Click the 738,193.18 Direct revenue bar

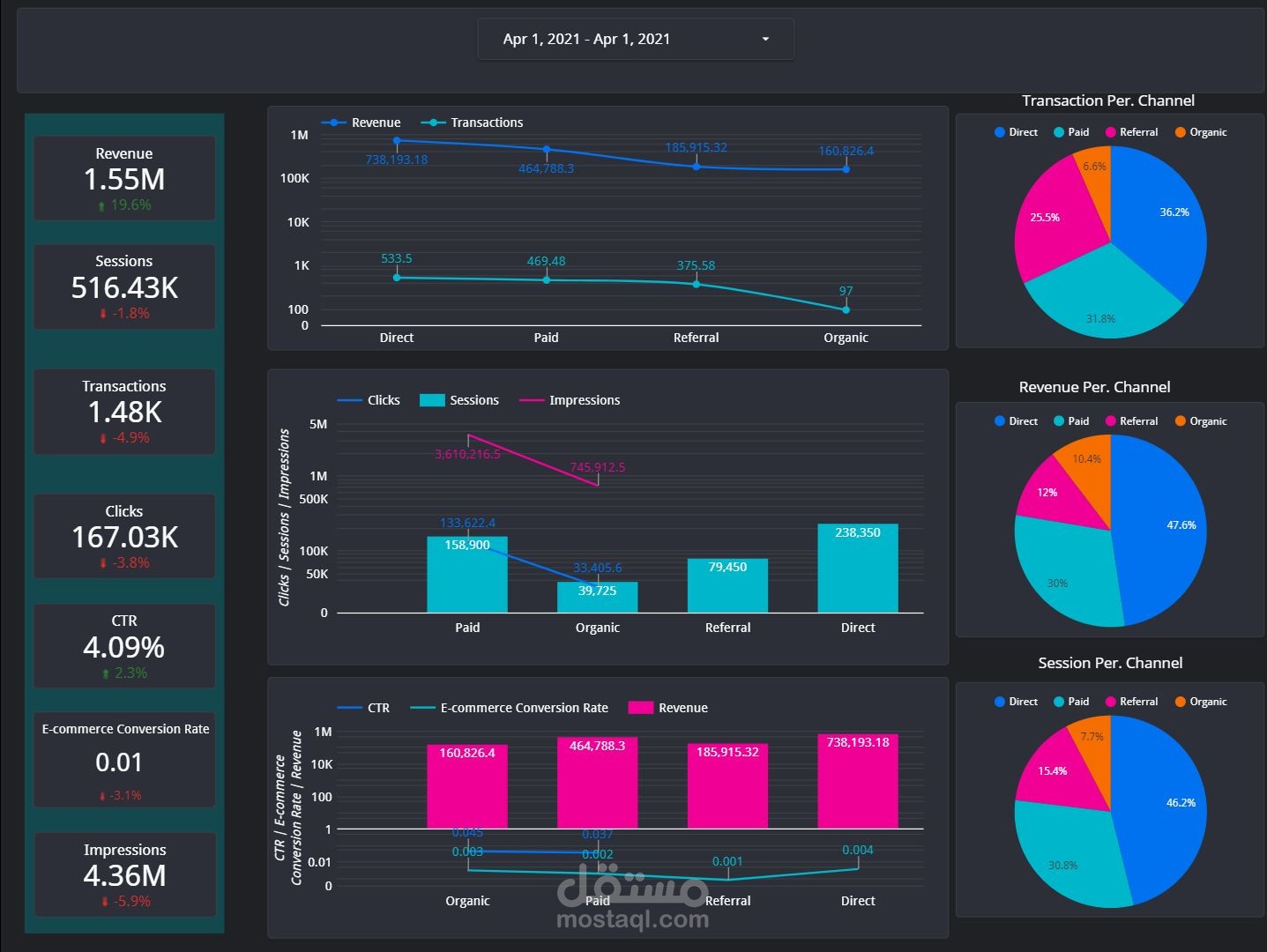pyautogui.click(x=858, y=782)
